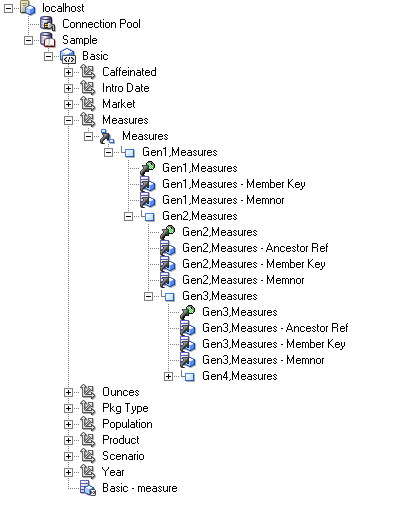The height and width of the screenshot is (510, 400).
Task: Click the Intro Date dimension icon
Action: click(88, 88)
